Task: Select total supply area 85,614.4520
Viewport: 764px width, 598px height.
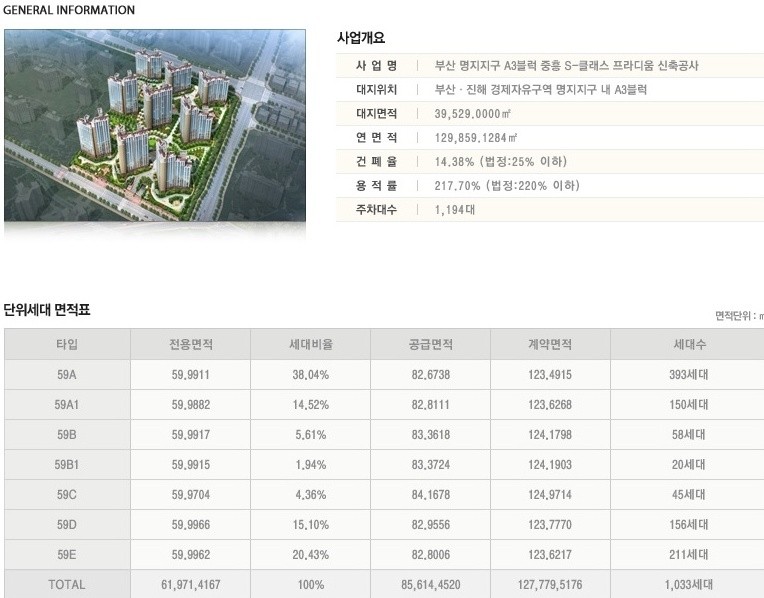Action: [431, 584]
